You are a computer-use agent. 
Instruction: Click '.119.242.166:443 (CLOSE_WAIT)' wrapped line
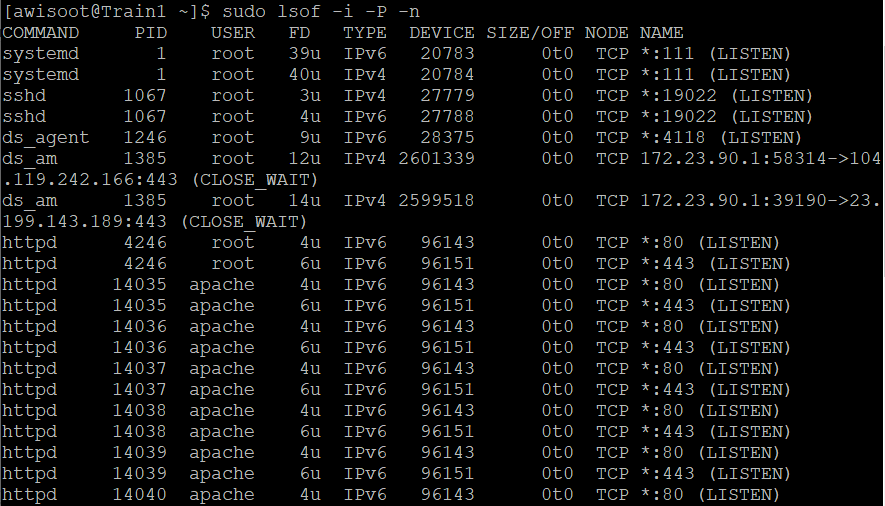point(160,180)
